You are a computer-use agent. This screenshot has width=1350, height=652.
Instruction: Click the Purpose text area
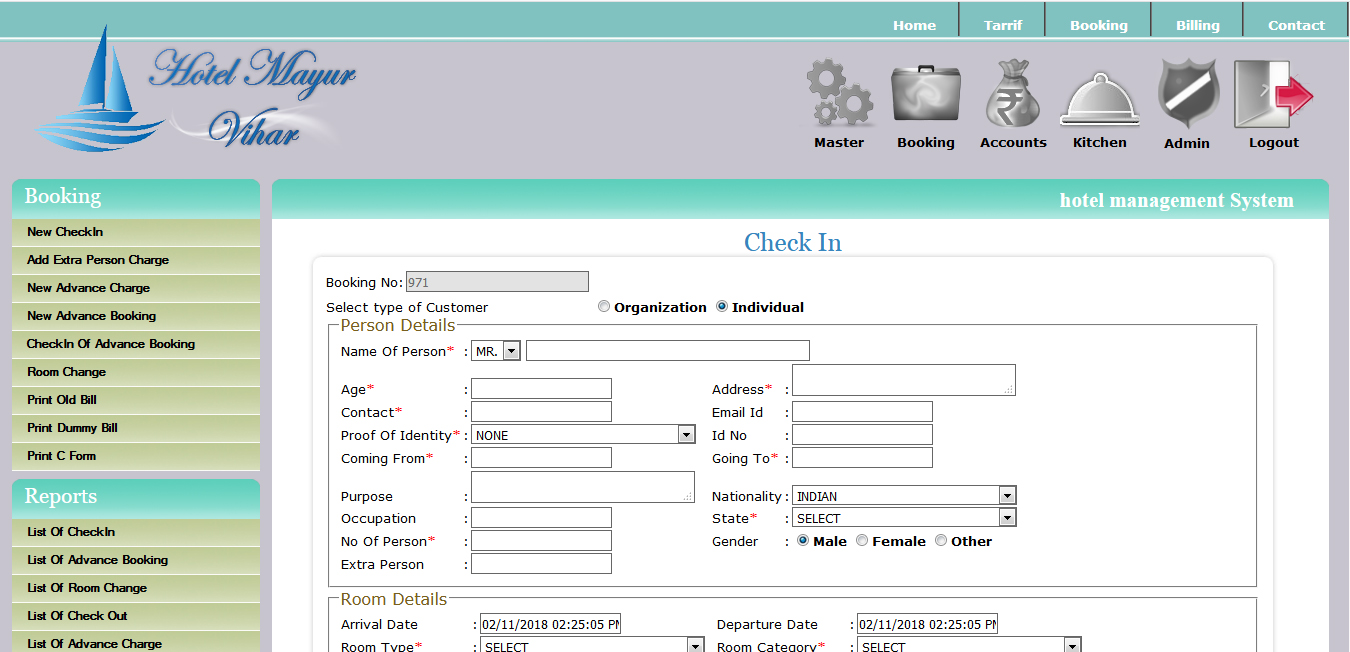coord(583,487)
